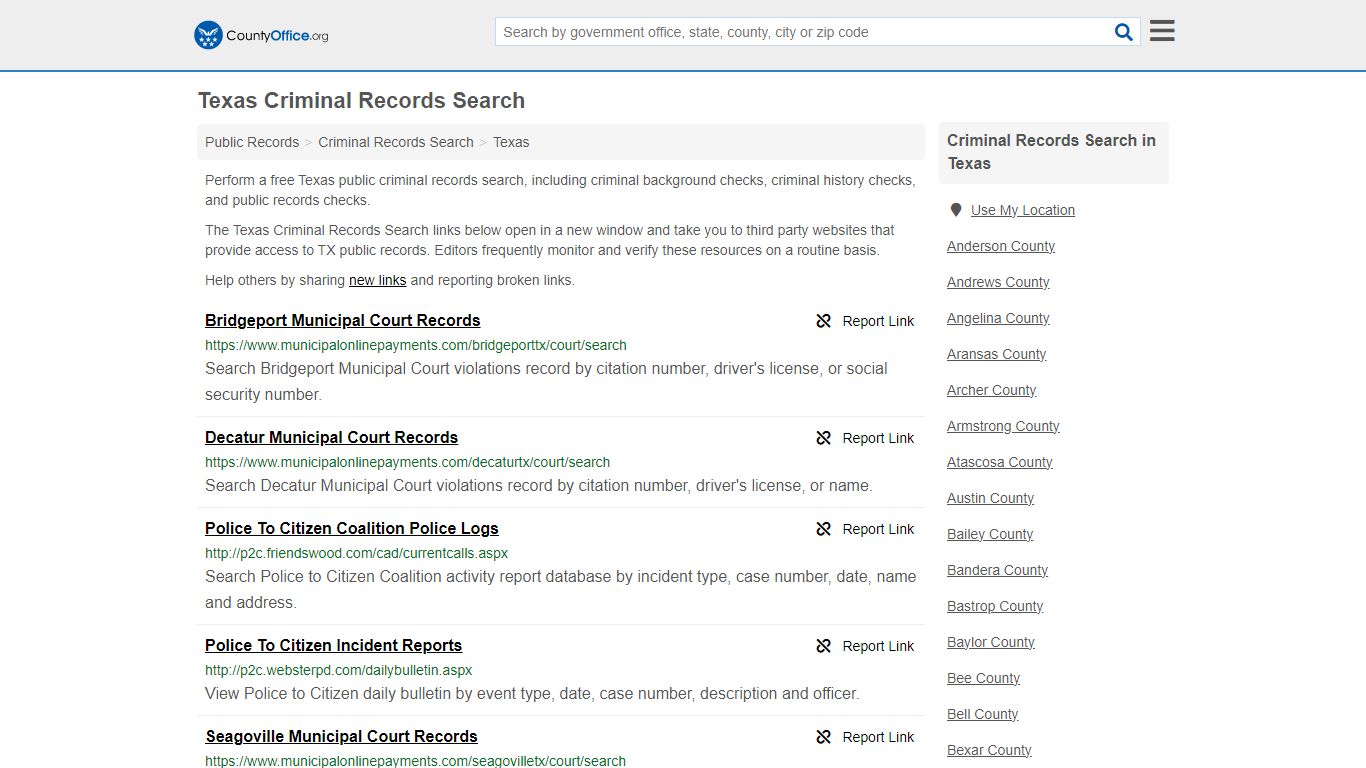The width and height of the screenshot is (1366, 768).
Task: Report Link for Coalition Police Logs
Action: click(x=878, y=529)
